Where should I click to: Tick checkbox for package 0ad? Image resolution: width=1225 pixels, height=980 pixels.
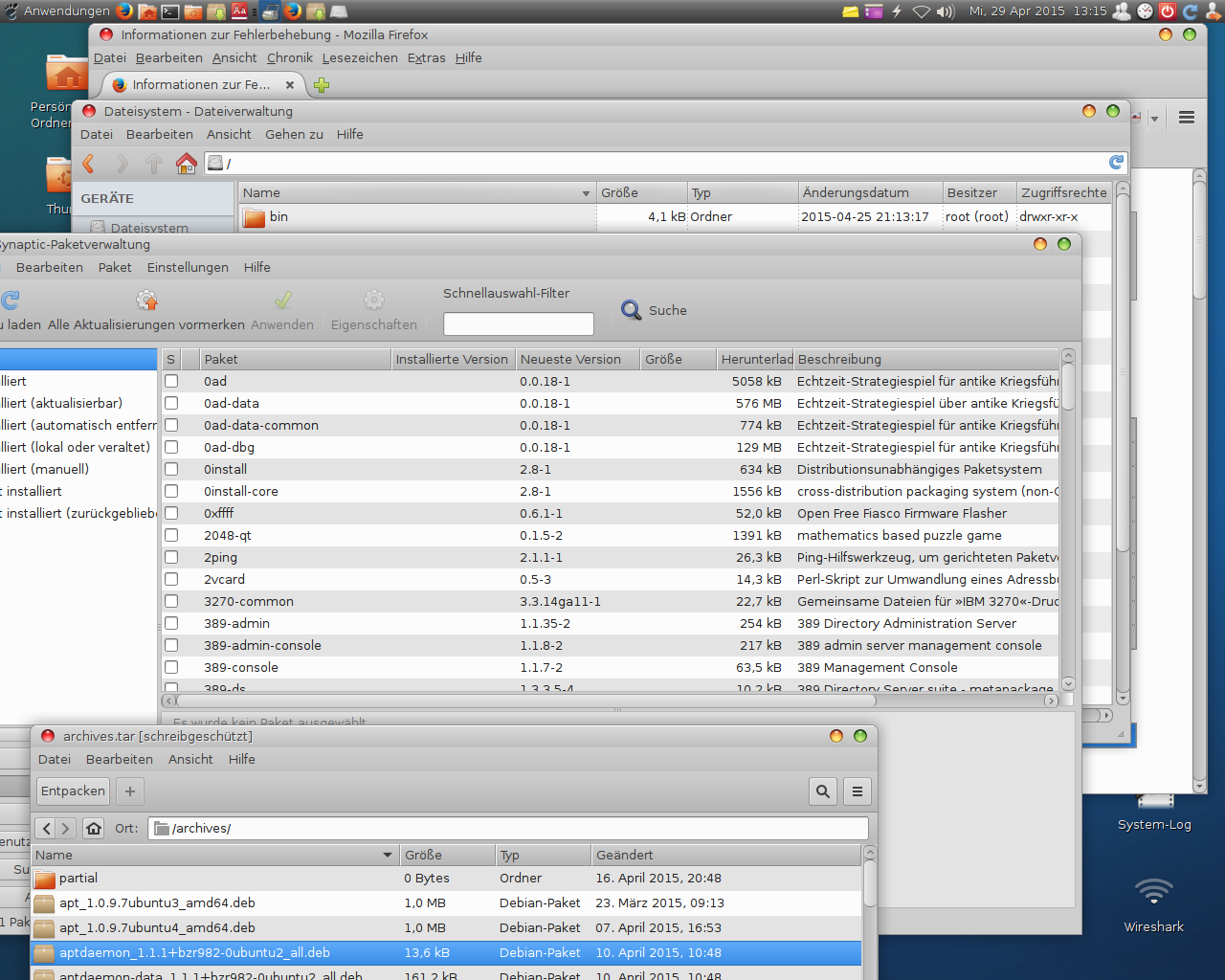[x=171, y=381]
